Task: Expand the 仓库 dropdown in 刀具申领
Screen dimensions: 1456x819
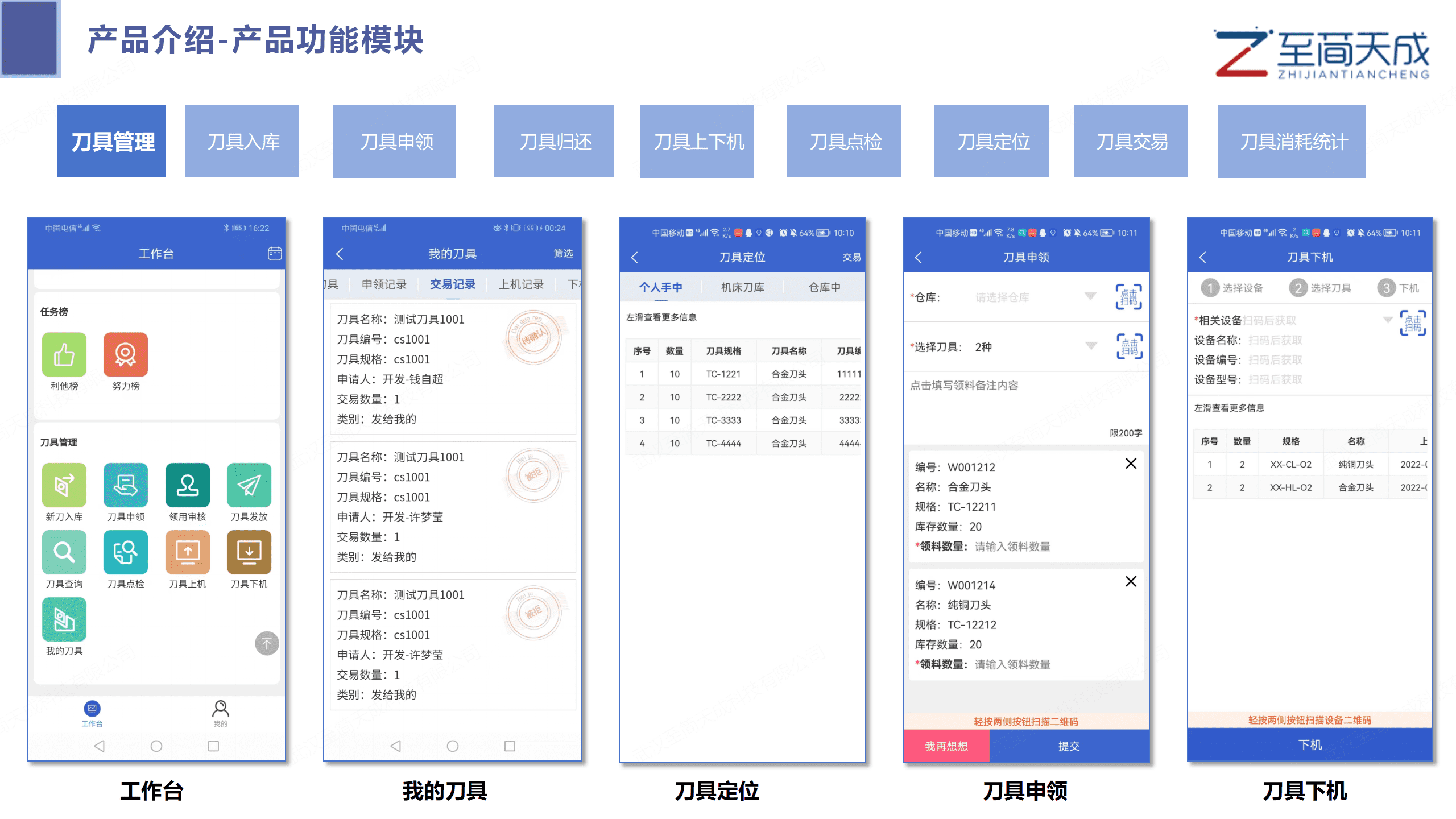Action: (1090, 296)
